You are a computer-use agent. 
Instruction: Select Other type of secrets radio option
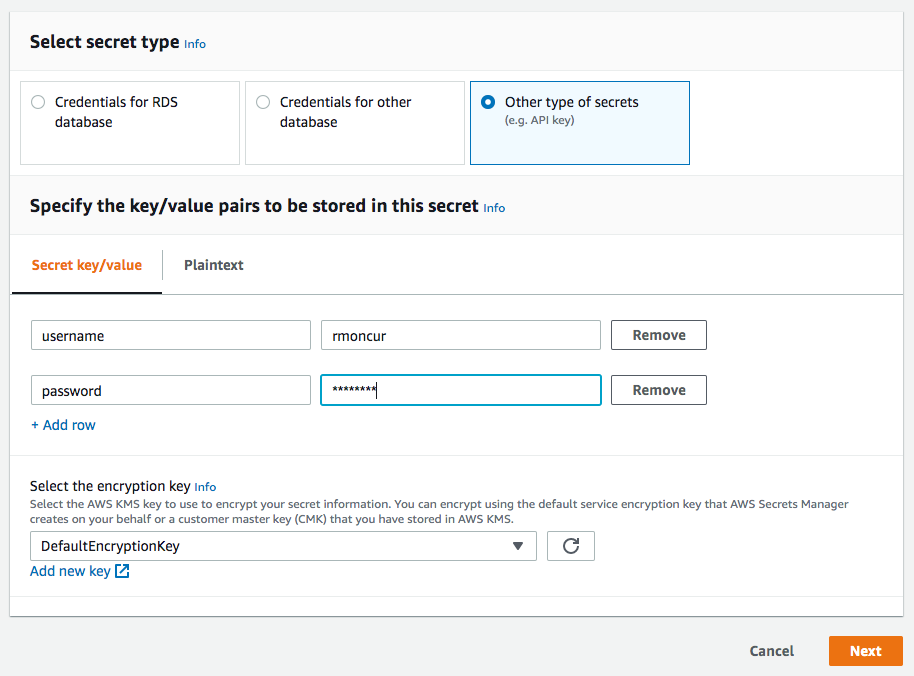488,102
